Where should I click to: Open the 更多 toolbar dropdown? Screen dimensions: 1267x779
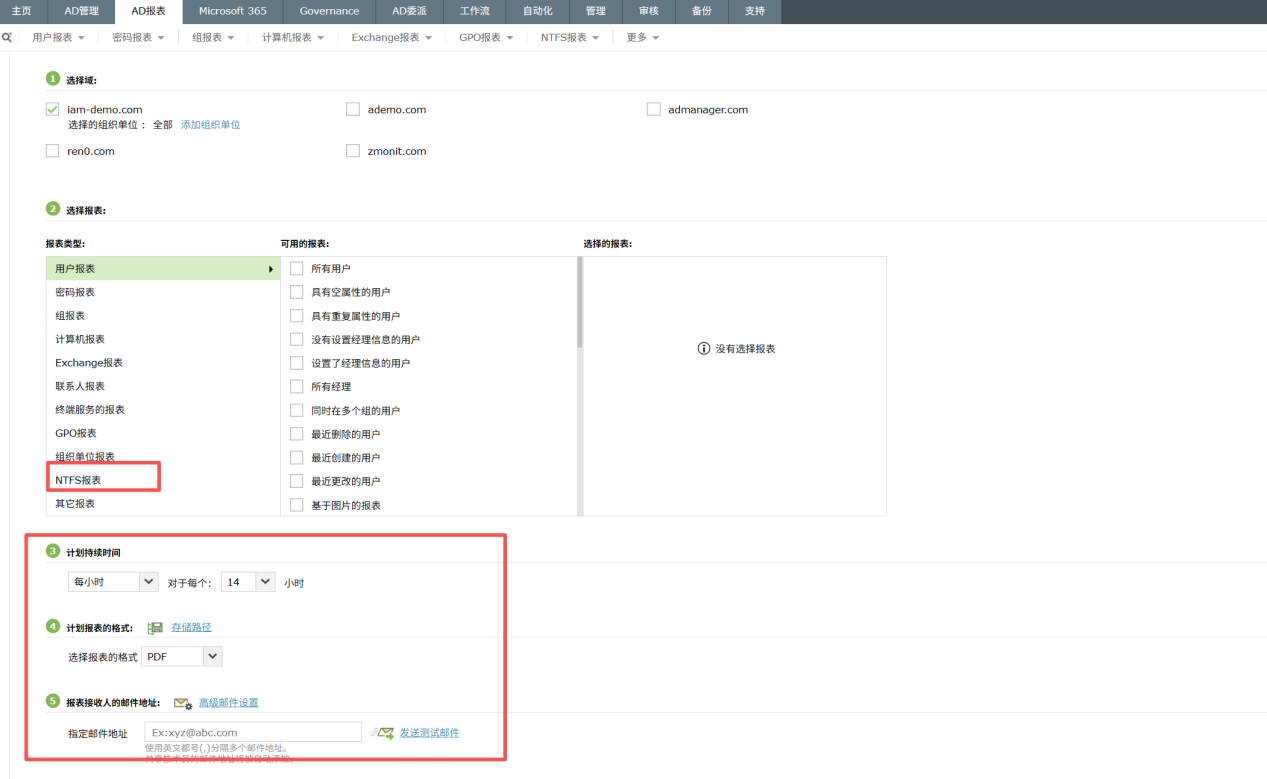[643, 37]
